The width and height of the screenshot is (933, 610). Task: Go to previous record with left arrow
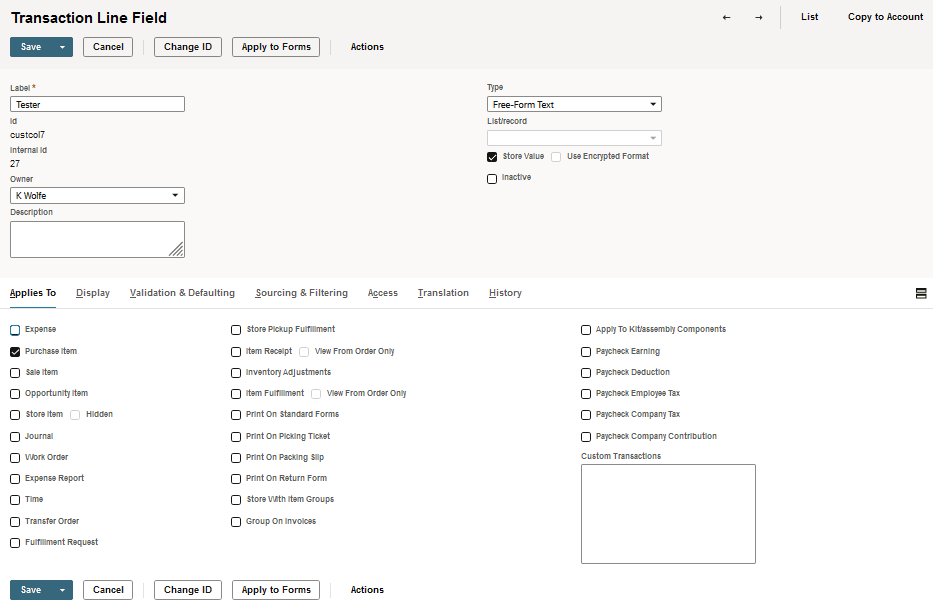[726, 17]
